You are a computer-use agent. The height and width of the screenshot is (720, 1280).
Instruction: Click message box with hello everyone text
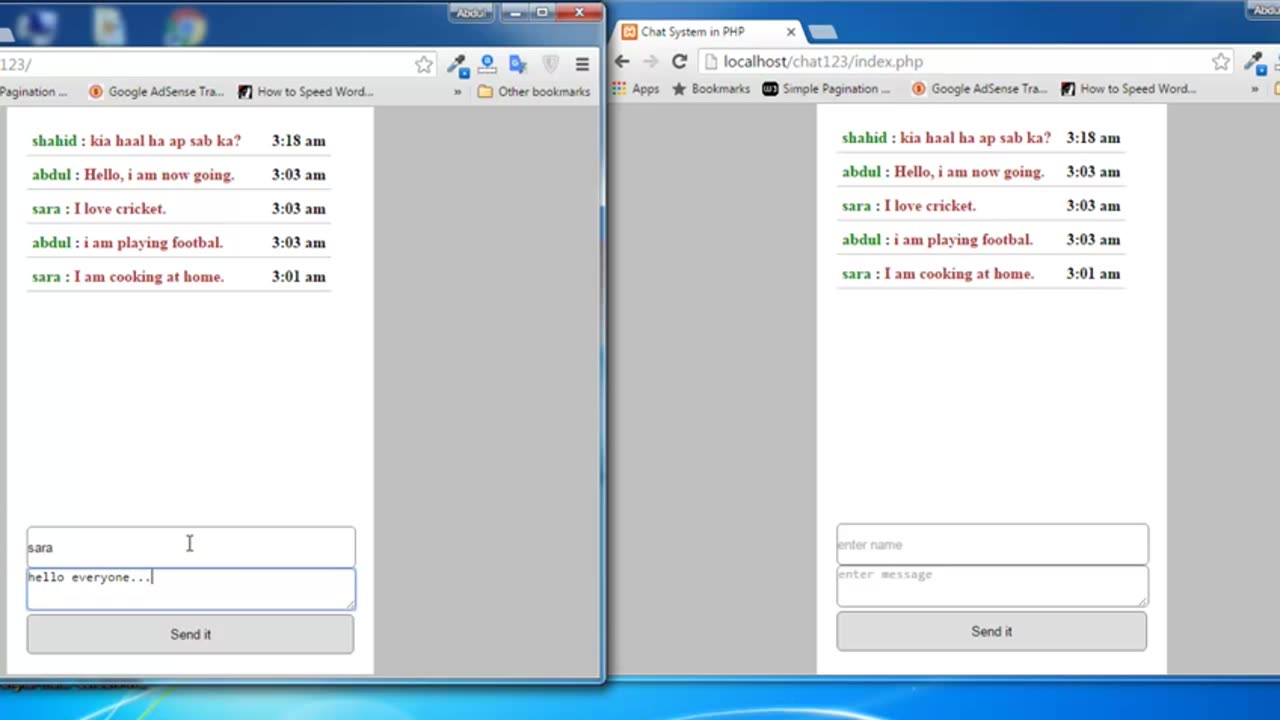click(191, 589)
